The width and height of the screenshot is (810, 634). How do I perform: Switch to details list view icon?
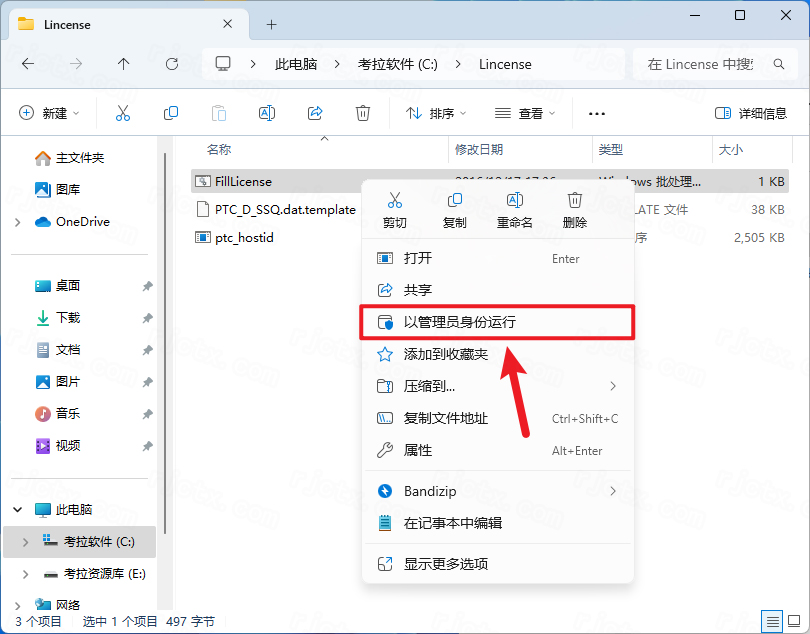pos(772,621)
